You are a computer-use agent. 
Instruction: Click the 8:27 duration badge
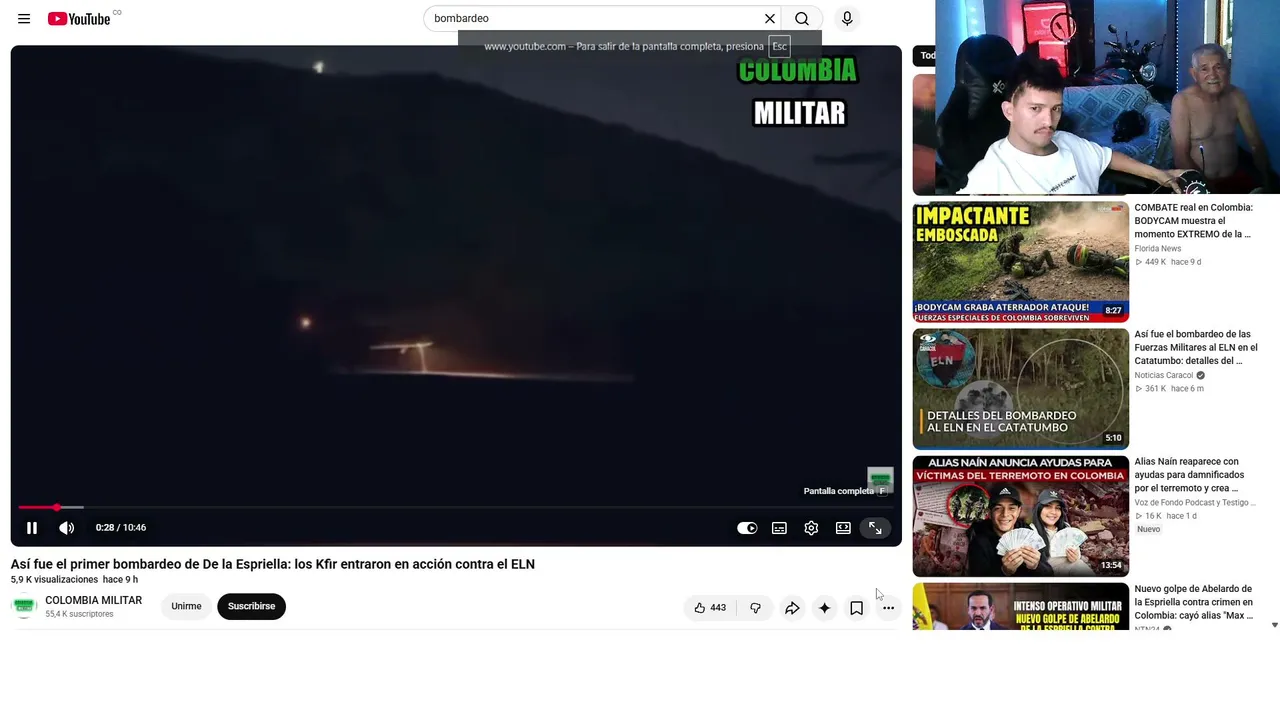click(1113, 311)
